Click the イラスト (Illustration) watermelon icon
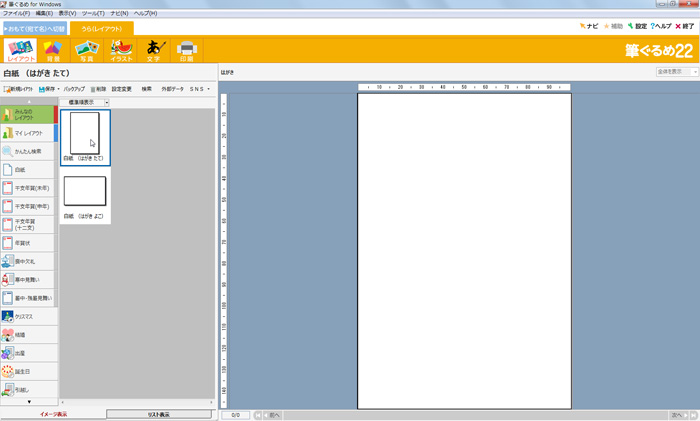Screen dimensions: 700x421 point(121,51)
